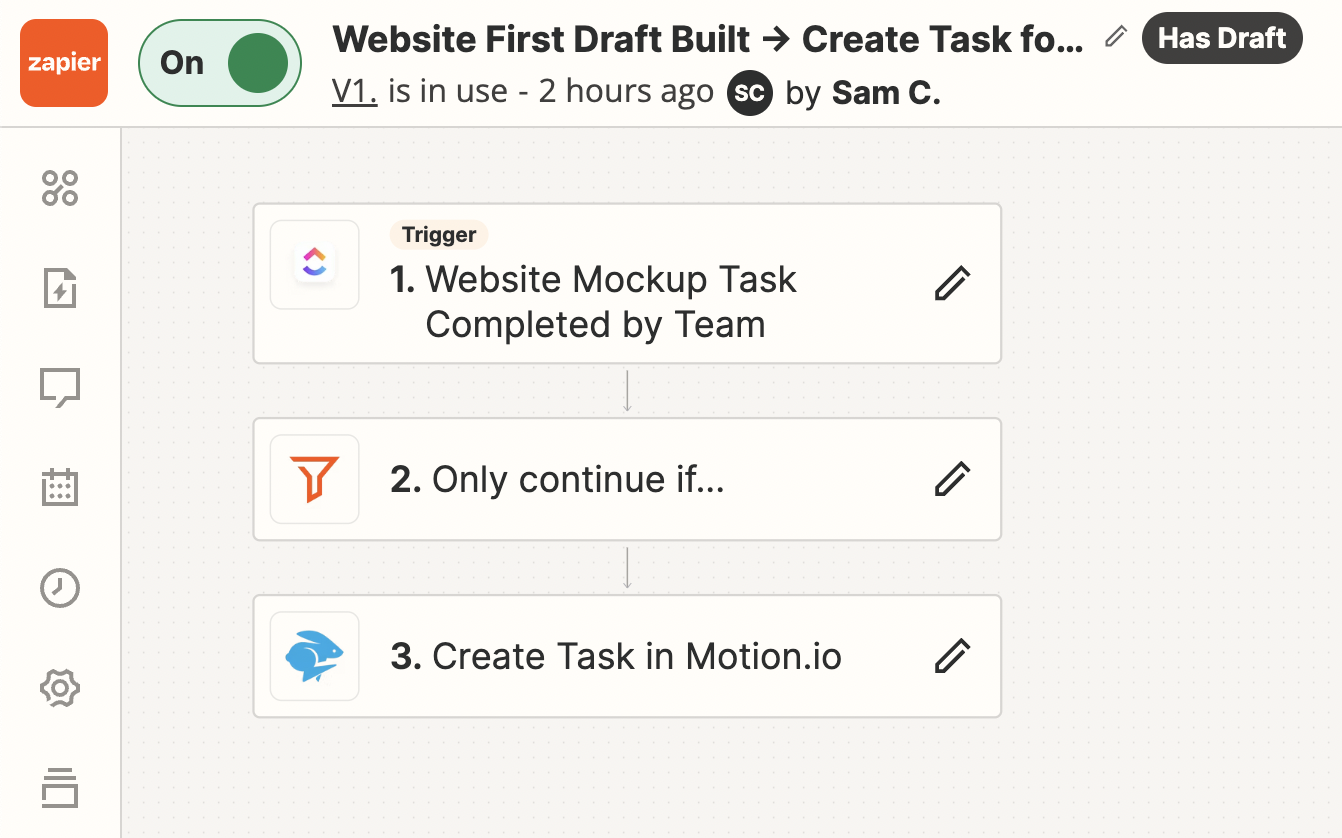The width and height of the screenshot is (1342, 838).
Task: Click the ClickUp app icon in step 1
Action: [315, 265]
